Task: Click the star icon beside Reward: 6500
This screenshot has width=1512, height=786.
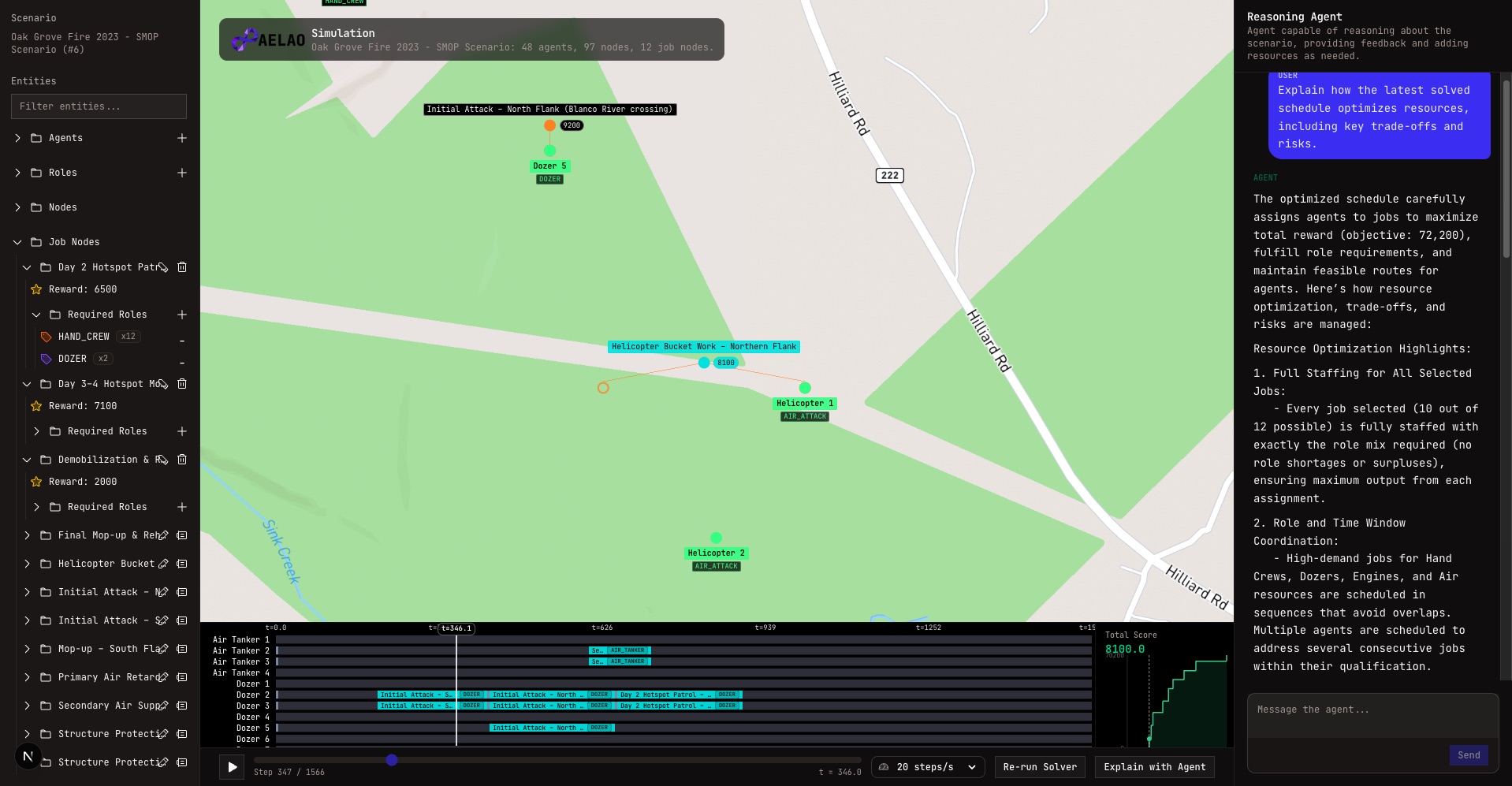Action: click(x=36, y=289)
